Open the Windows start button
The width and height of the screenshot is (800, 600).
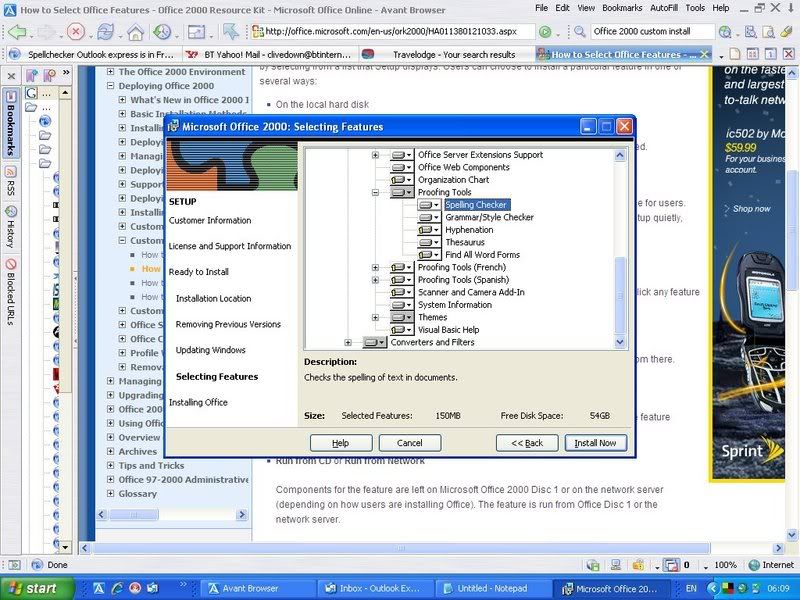point(37,589)
